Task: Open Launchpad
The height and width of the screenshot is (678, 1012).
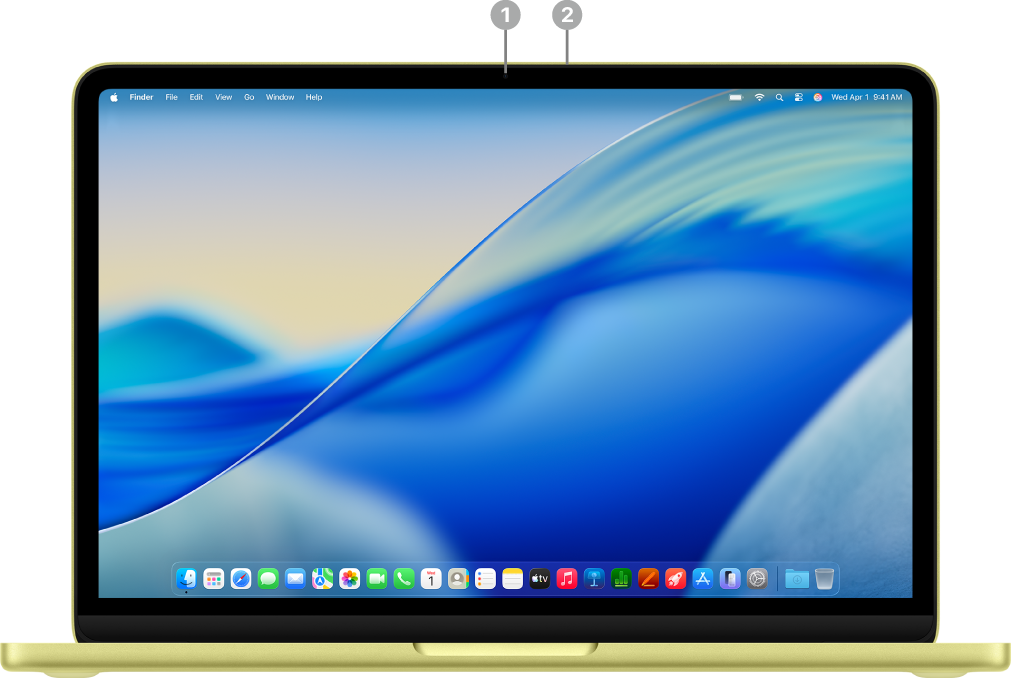Action: point(213,579)
